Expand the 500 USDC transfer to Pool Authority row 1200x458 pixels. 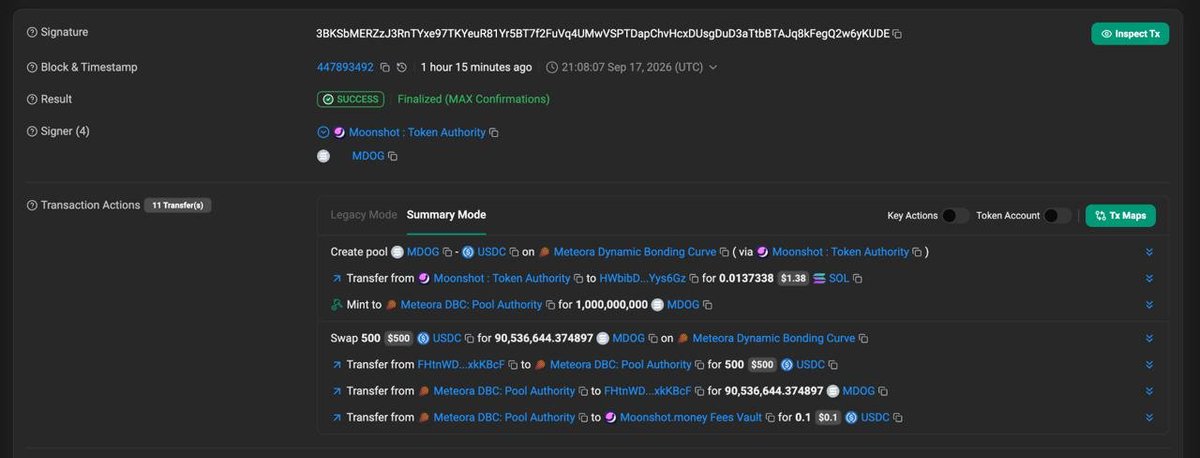(x=1149, y=364)
